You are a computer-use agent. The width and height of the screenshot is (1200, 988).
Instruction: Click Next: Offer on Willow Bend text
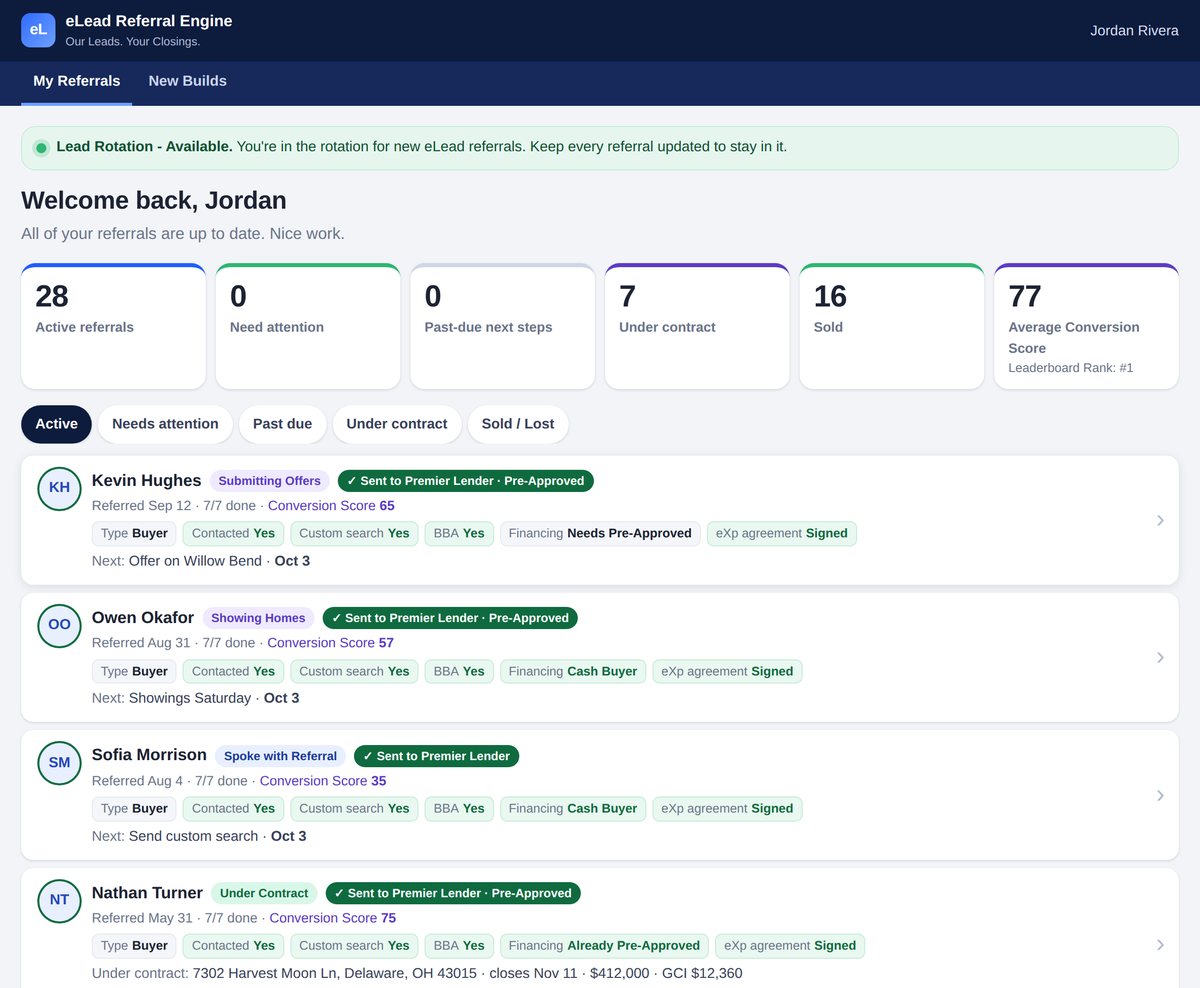201,561
